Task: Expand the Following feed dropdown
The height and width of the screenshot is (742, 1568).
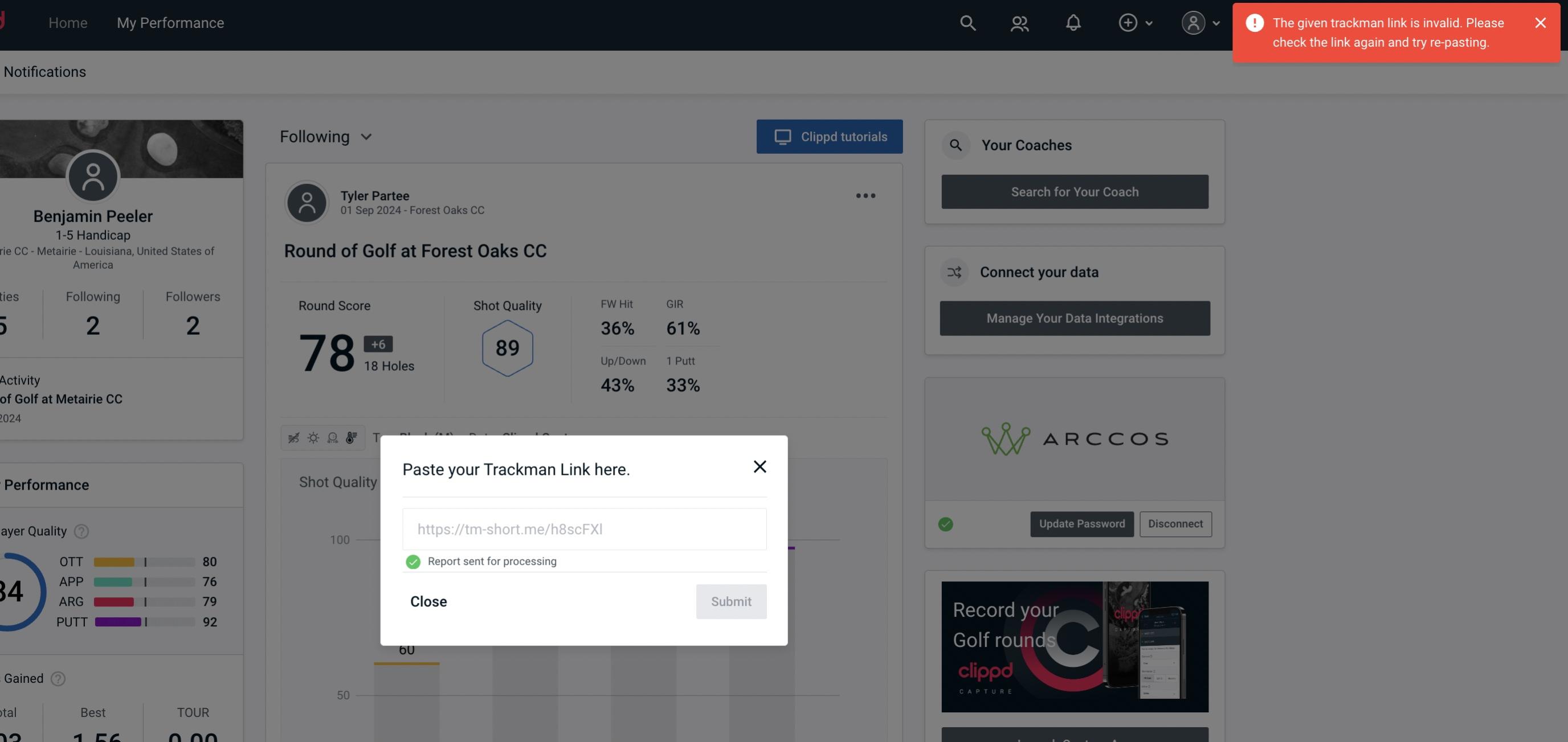Action: point(327,136)
